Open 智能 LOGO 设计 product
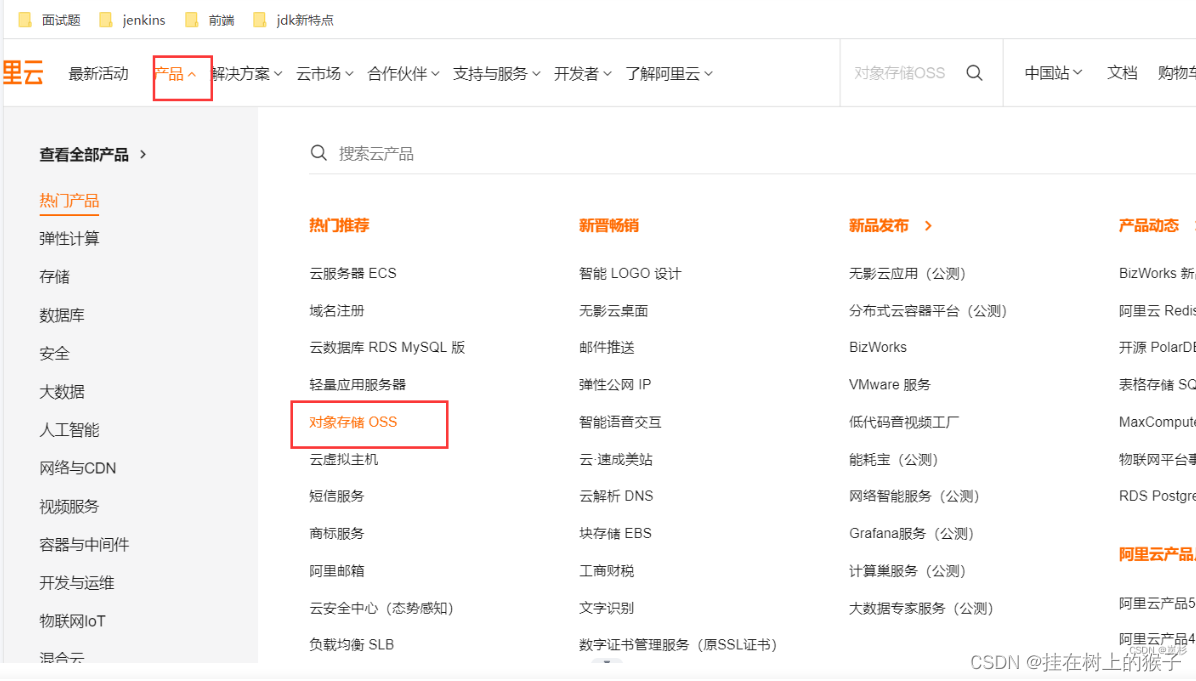Viewport: 1196px width, 681px height. 630,273
